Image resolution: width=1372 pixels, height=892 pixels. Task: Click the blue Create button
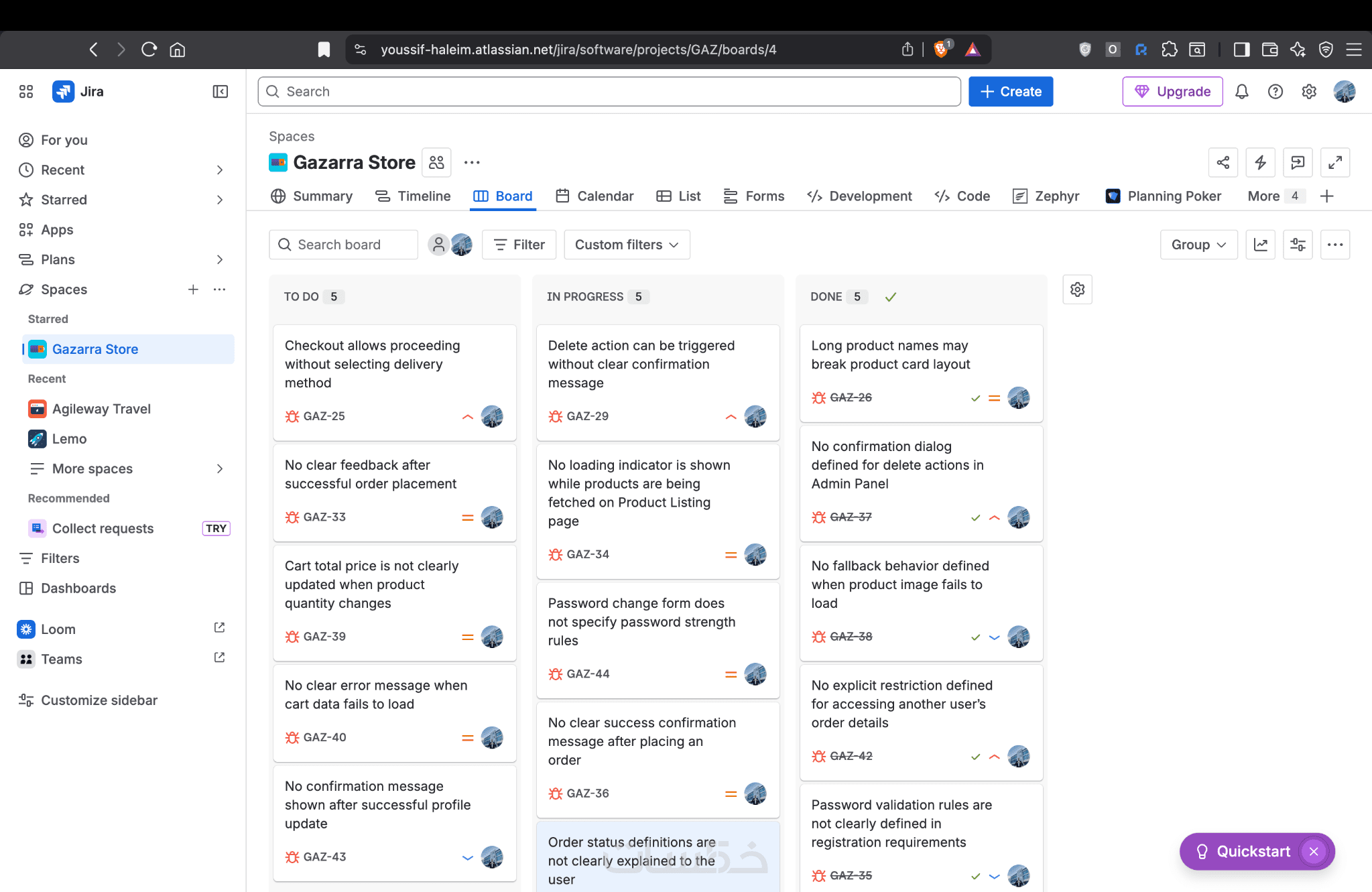coord(1010,92)
